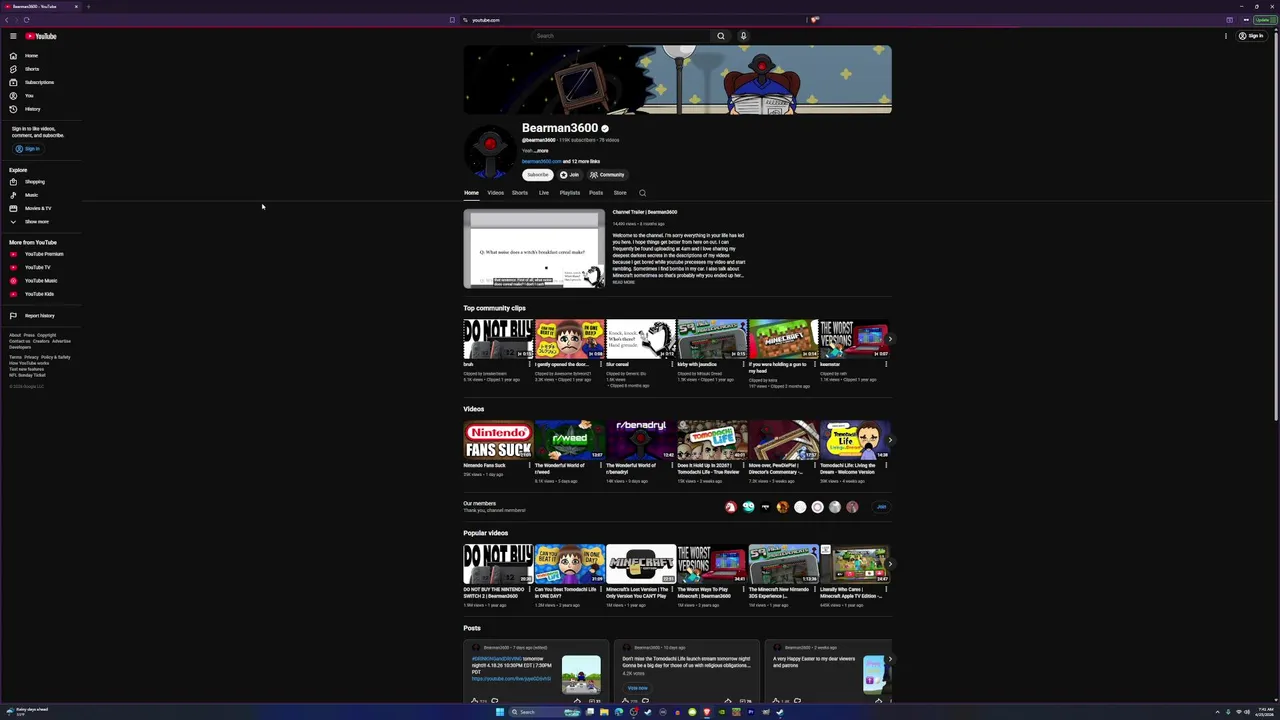This screenshot has height=720, width=1280.
Task: Advance the Posts carousel
Action: [x=890, y=660]
